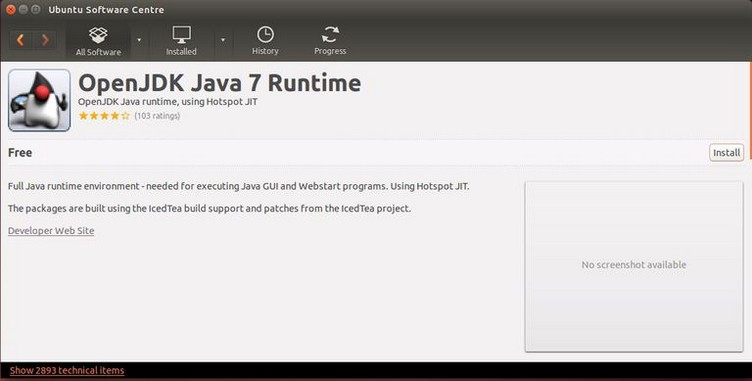
Task: Maximize the Software Centre window
Action: point(35,10)
